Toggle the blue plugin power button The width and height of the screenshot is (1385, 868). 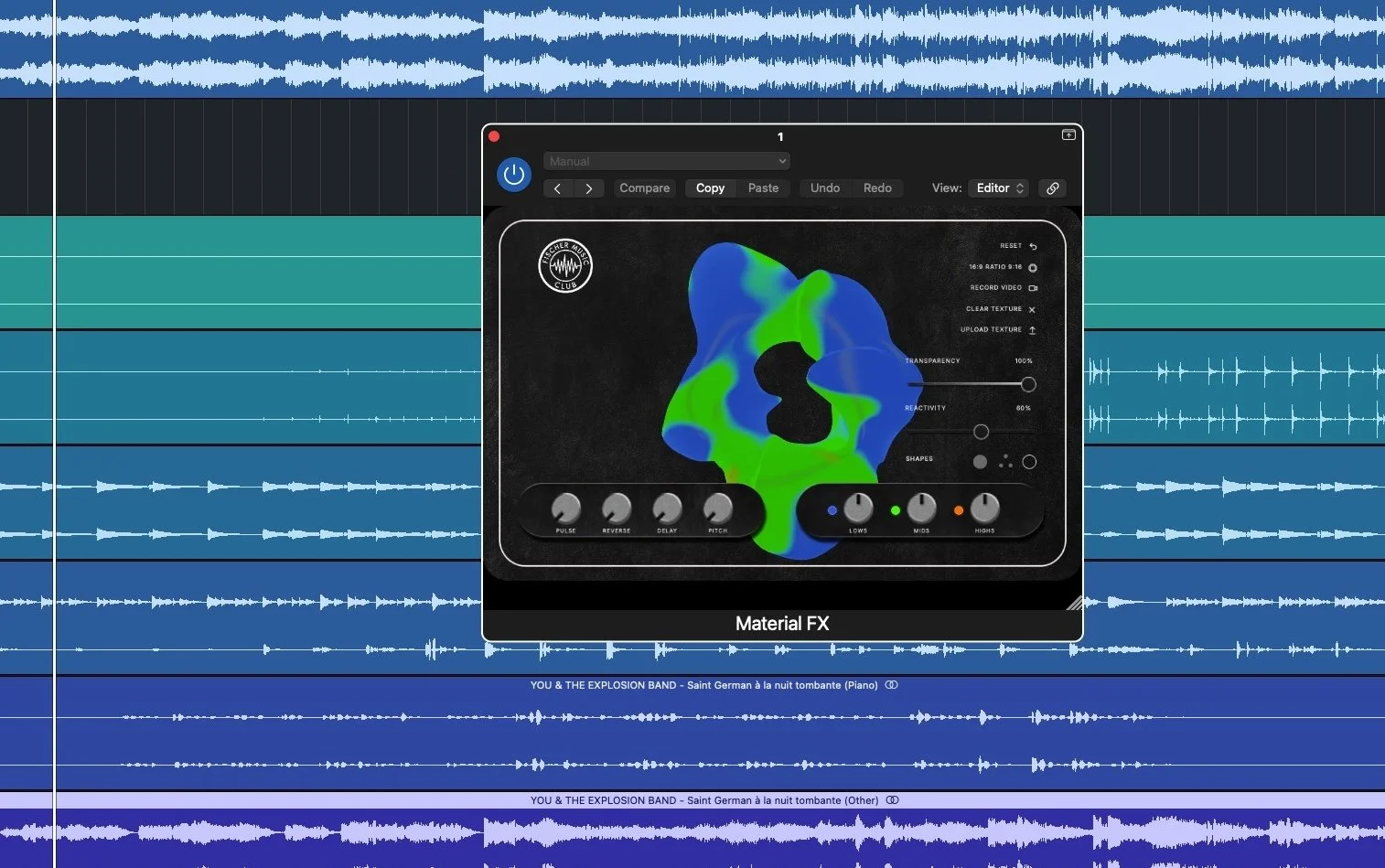click(514, 174)
